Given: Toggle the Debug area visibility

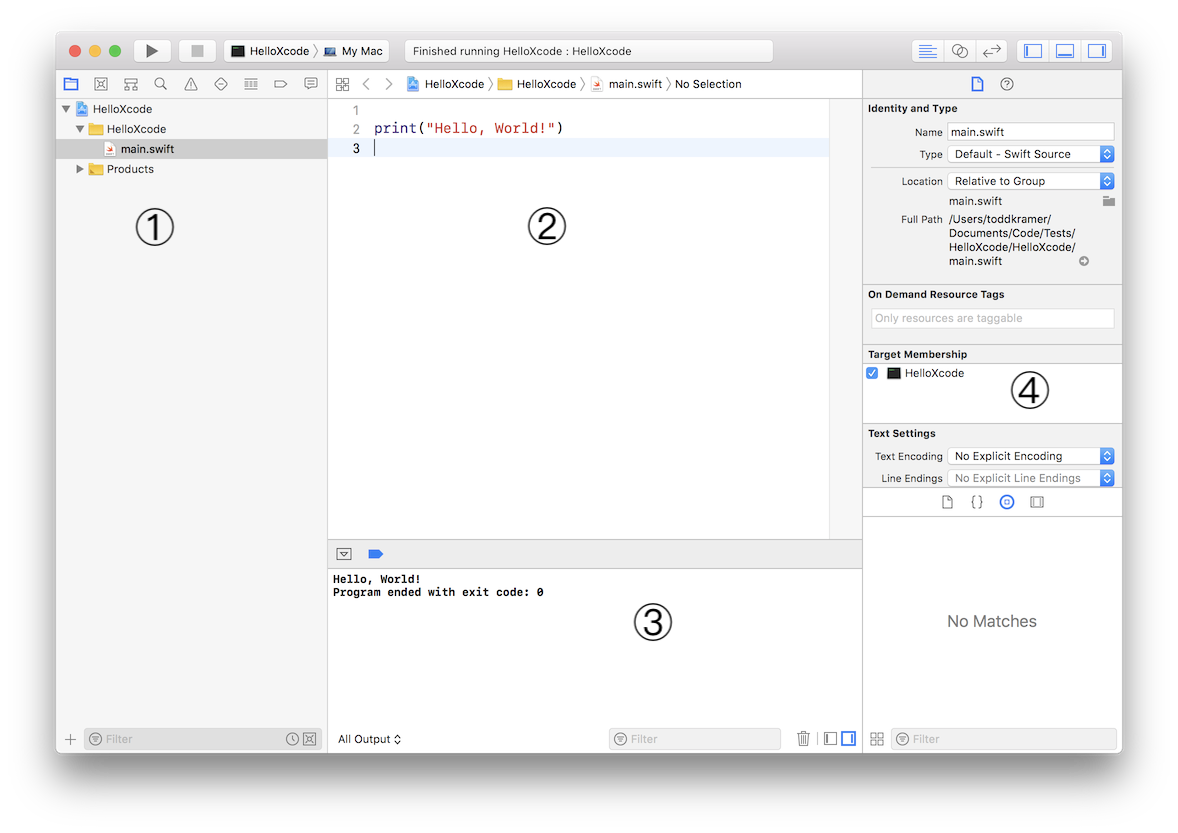Looking at the screenshot, I should click(x=1065, y=51).
